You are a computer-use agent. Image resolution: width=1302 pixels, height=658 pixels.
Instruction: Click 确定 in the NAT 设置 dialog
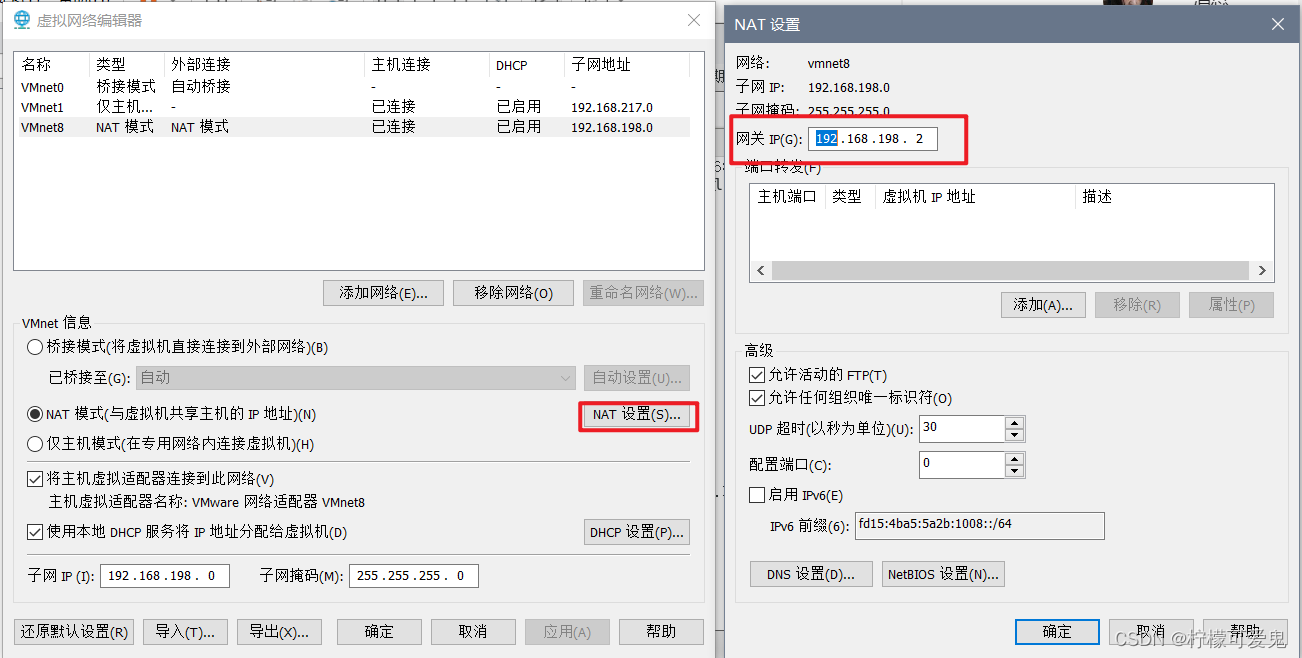pos(1057,631)
